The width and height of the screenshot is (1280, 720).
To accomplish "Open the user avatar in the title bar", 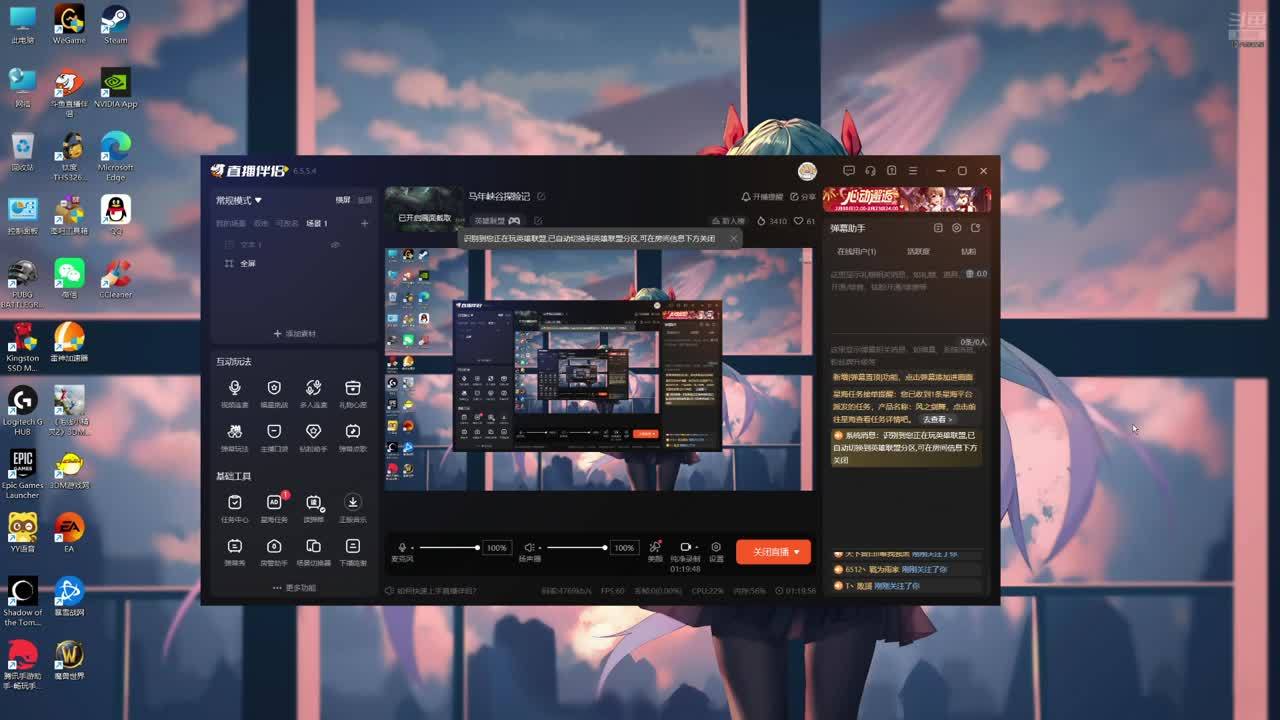I will click(x=807, y=171).
